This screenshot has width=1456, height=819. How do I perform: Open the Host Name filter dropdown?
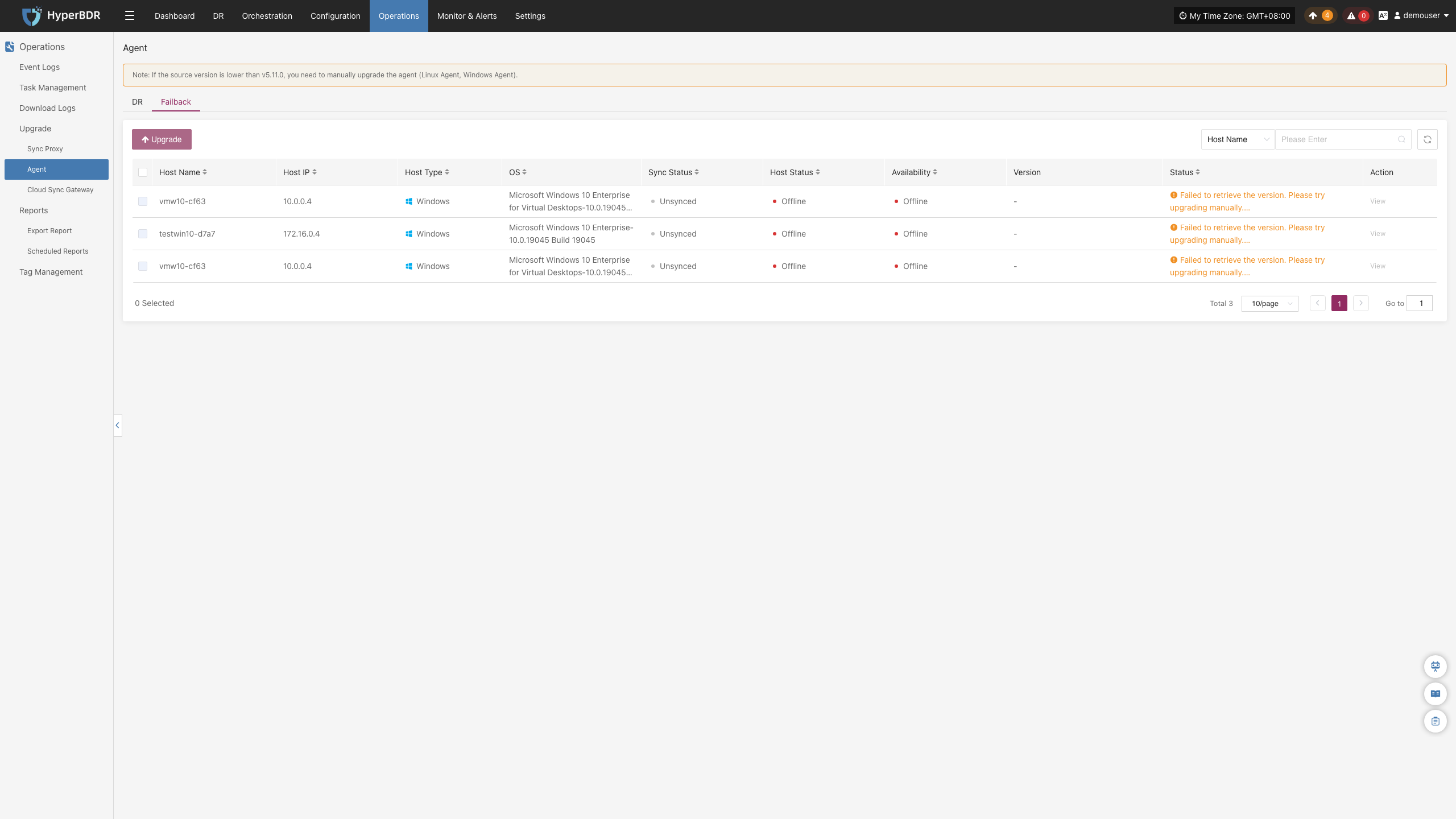pos(1238,139)
